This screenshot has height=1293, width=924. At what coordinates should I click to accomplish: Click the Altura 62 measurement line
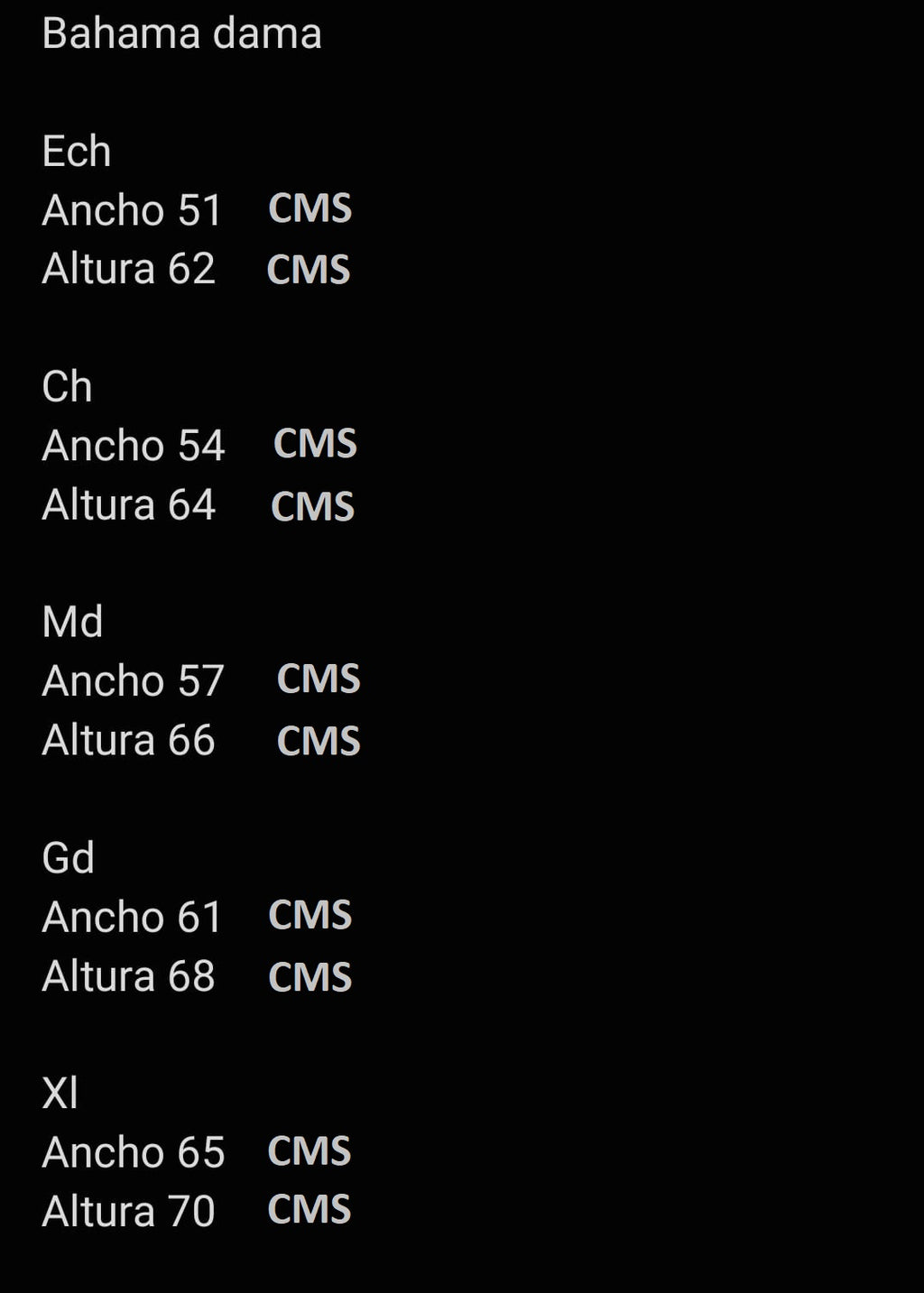(129, 269)
